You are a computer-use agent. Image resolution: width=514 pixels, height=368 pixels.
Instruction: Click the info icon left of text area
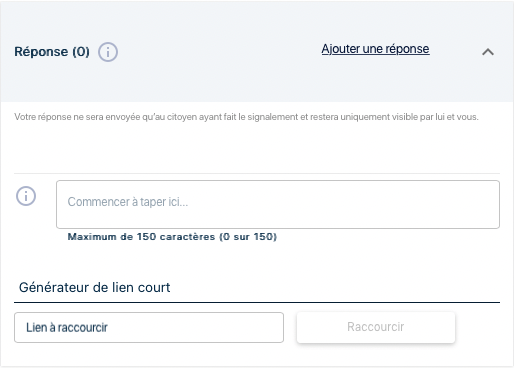click(x=26, y=196)
